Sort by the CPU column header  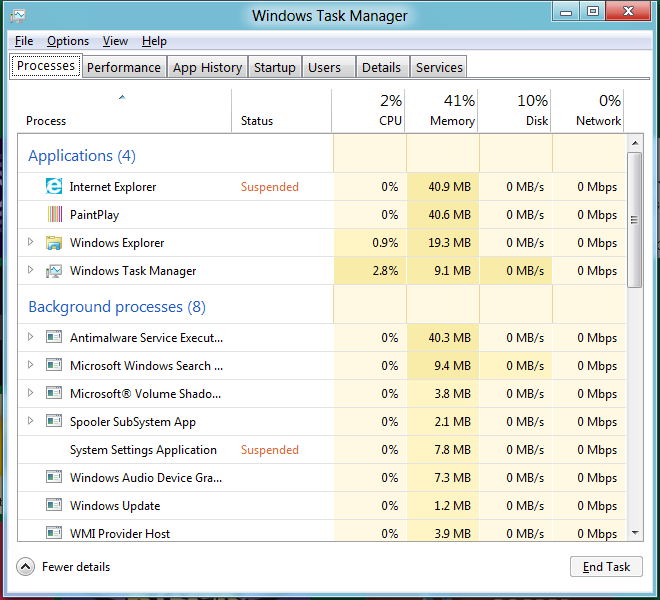point(368,110)
